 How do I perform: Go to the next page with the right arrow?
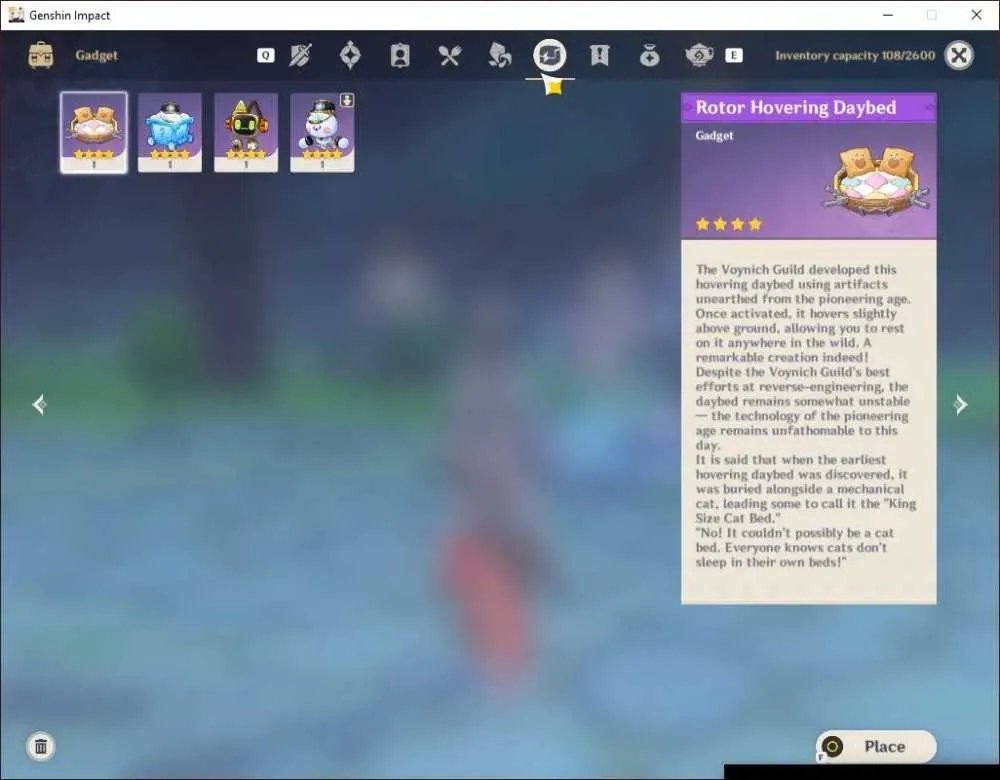click(x=960, y=404)
